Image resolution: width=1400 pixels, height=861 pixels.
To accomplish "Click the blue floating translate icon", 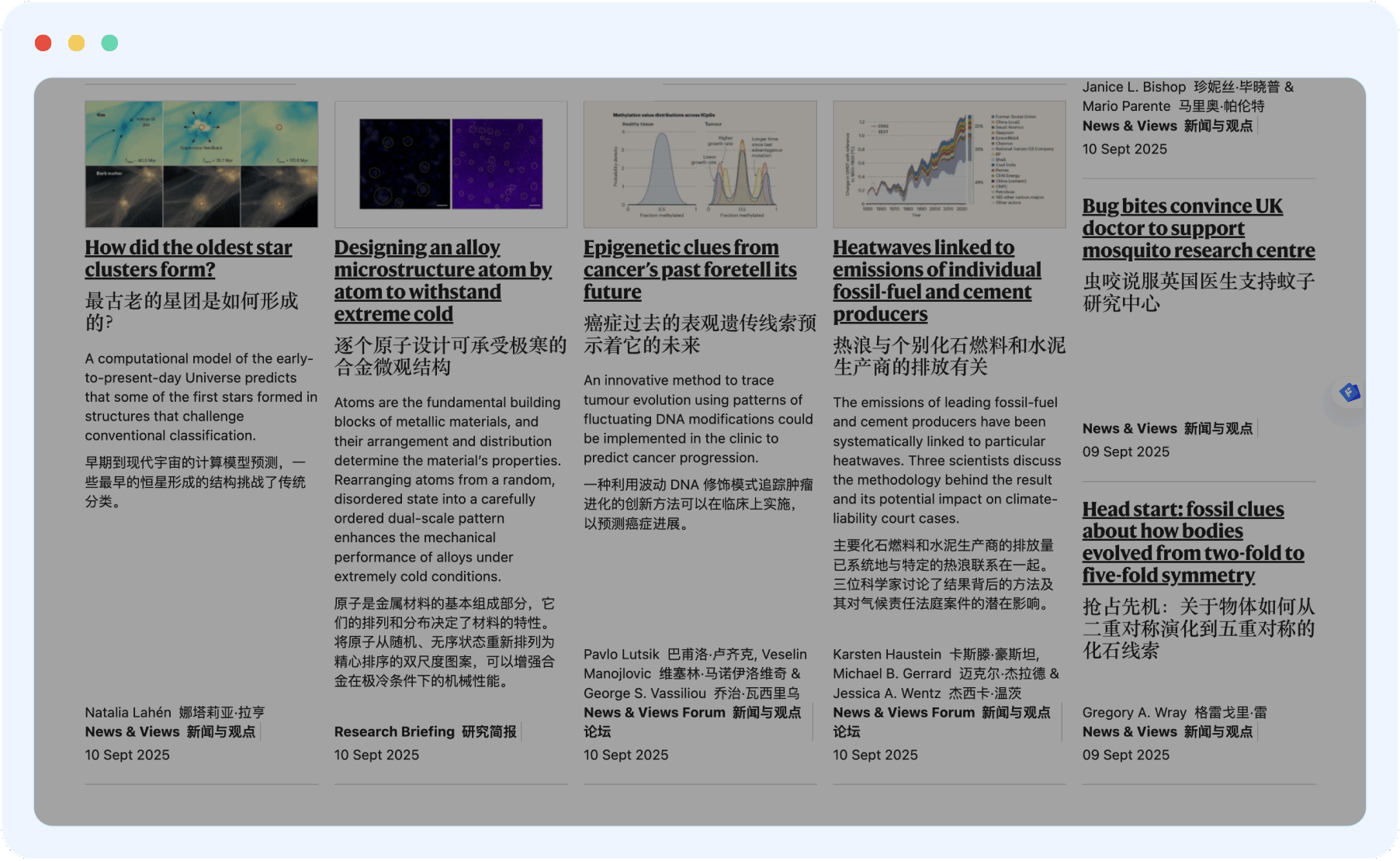I will [1349, 392].
